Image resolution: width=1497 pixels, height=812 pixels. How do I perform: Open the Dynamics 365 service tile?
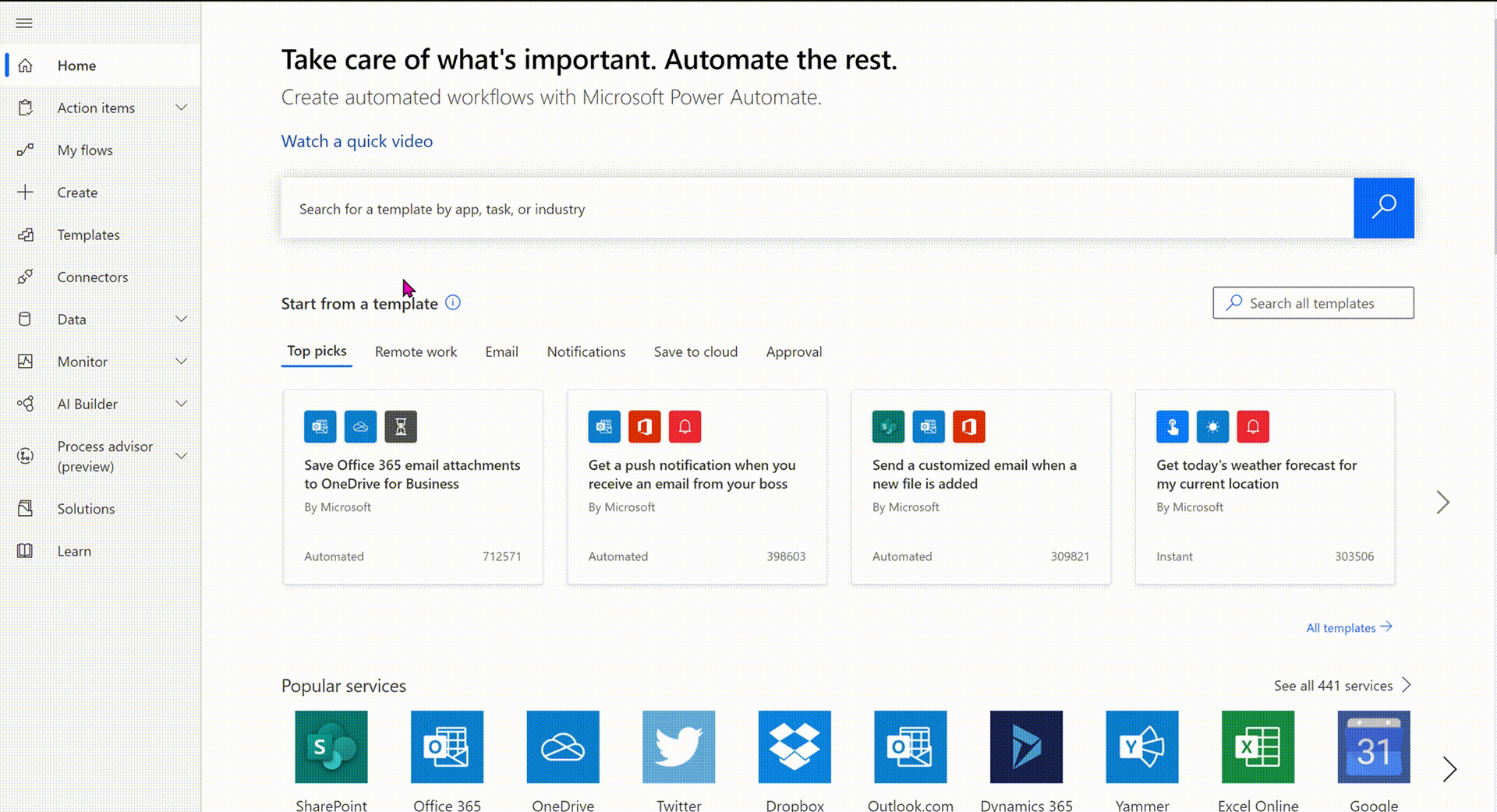pyautogui.click(x=1026, y=747)
